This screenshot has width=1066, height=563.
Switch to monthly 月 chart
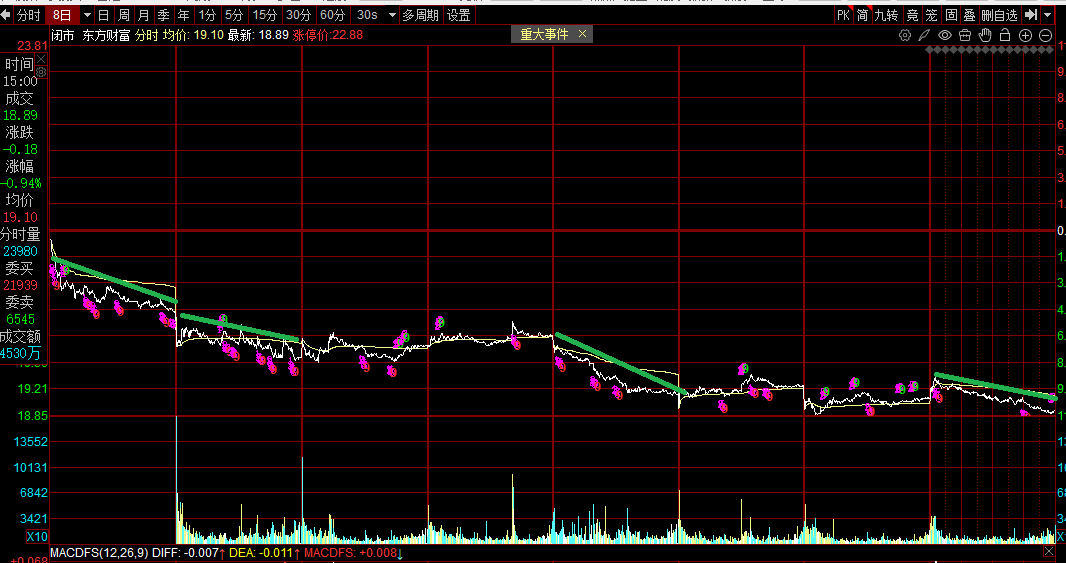[x=143, y=15]
